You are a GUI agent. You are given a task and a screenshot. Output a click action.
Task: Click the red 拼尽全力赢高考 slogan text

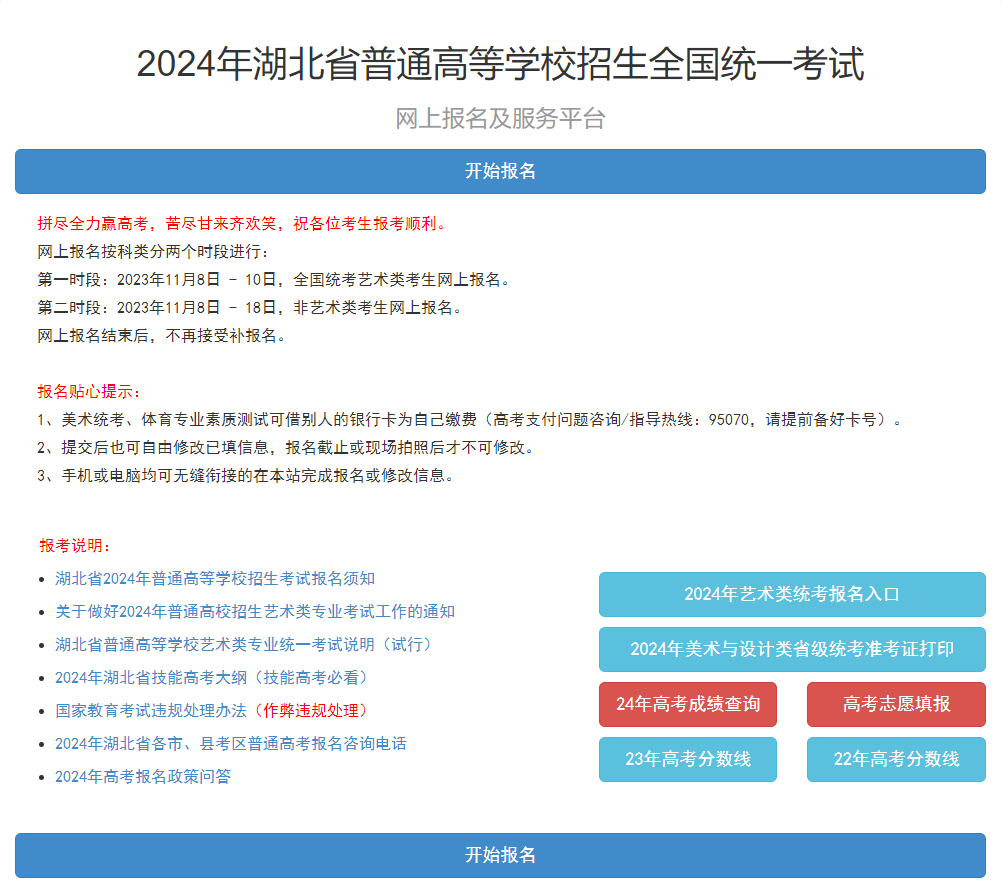coord(242,223)
